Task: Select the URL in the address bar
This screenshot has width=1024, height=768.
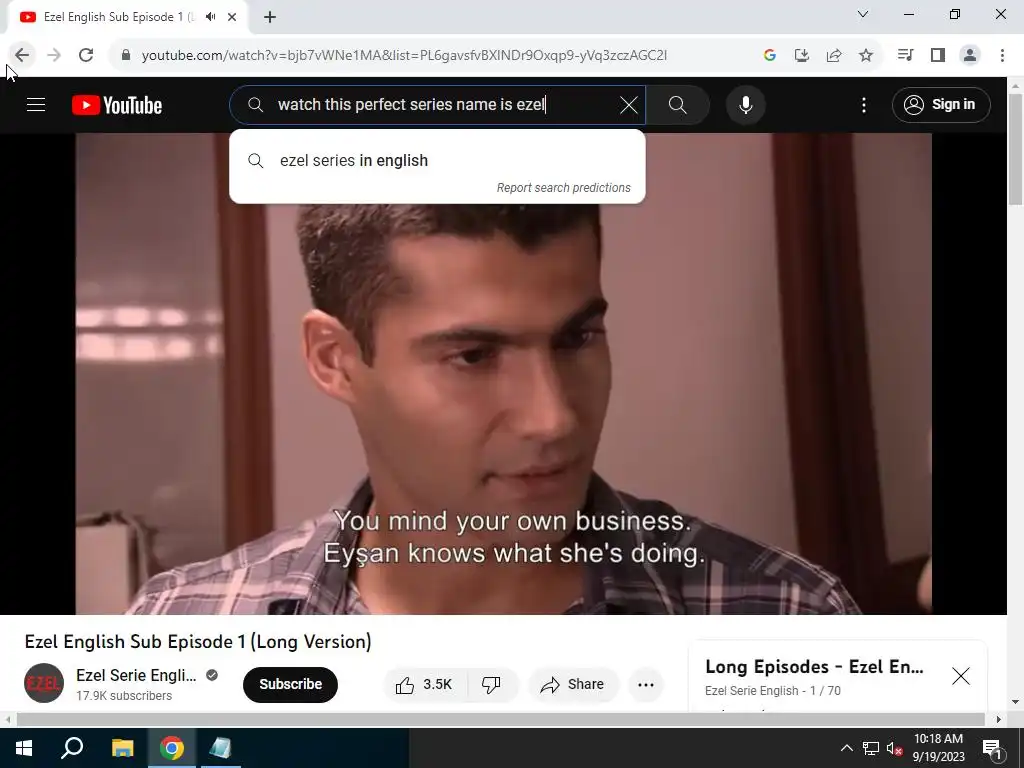Action: click(x=404, y=56)
